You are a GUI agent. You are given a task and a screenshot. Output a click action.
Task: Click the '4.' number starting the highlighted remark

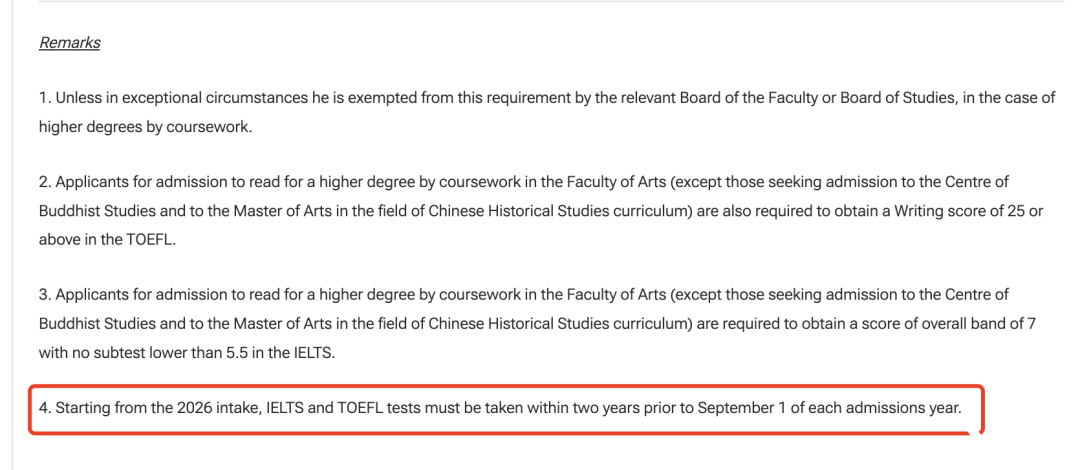point(45,408)
